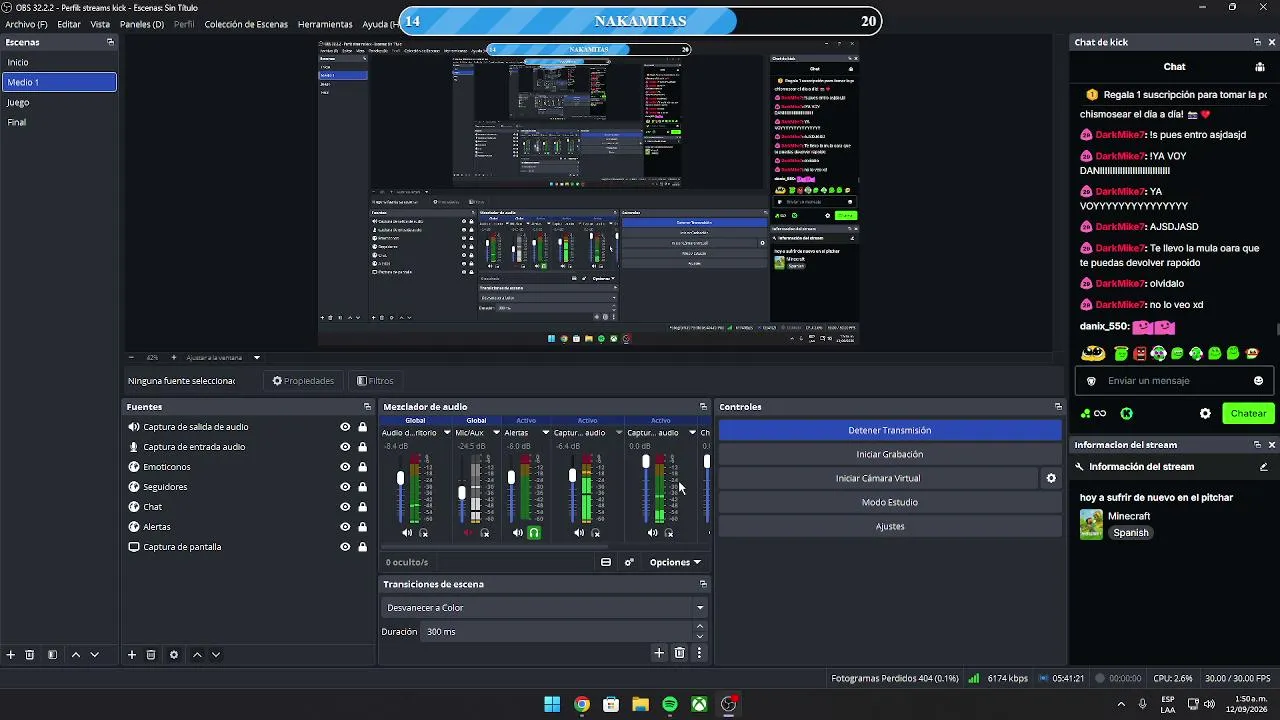The height and width of the screenshot is (720, 1280).
Task: Open the chat users icon beside the Chat title
Action: (x=1259, y=67)
